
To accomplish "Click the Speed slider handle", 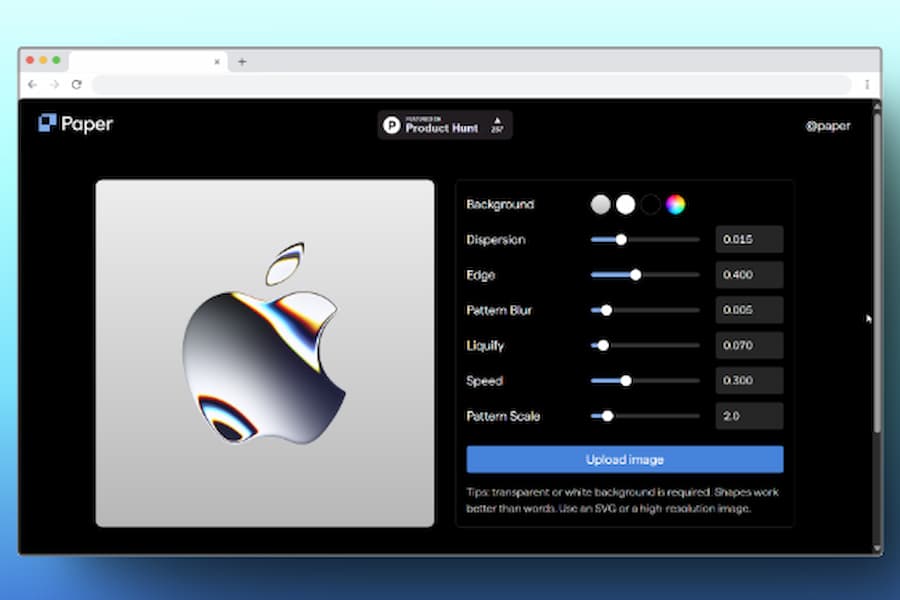I will (626, 381).
